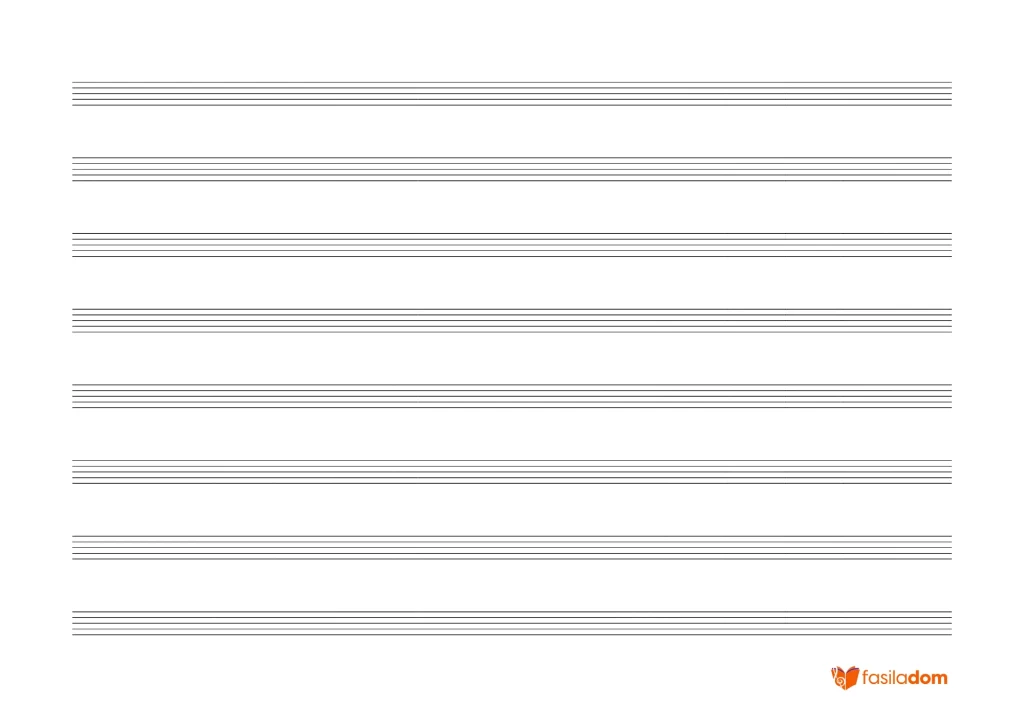The height and width of the screenshot is (724, 1024).
Task: Click the fasiladom wordmark text
Action: (x=904, y=678)
